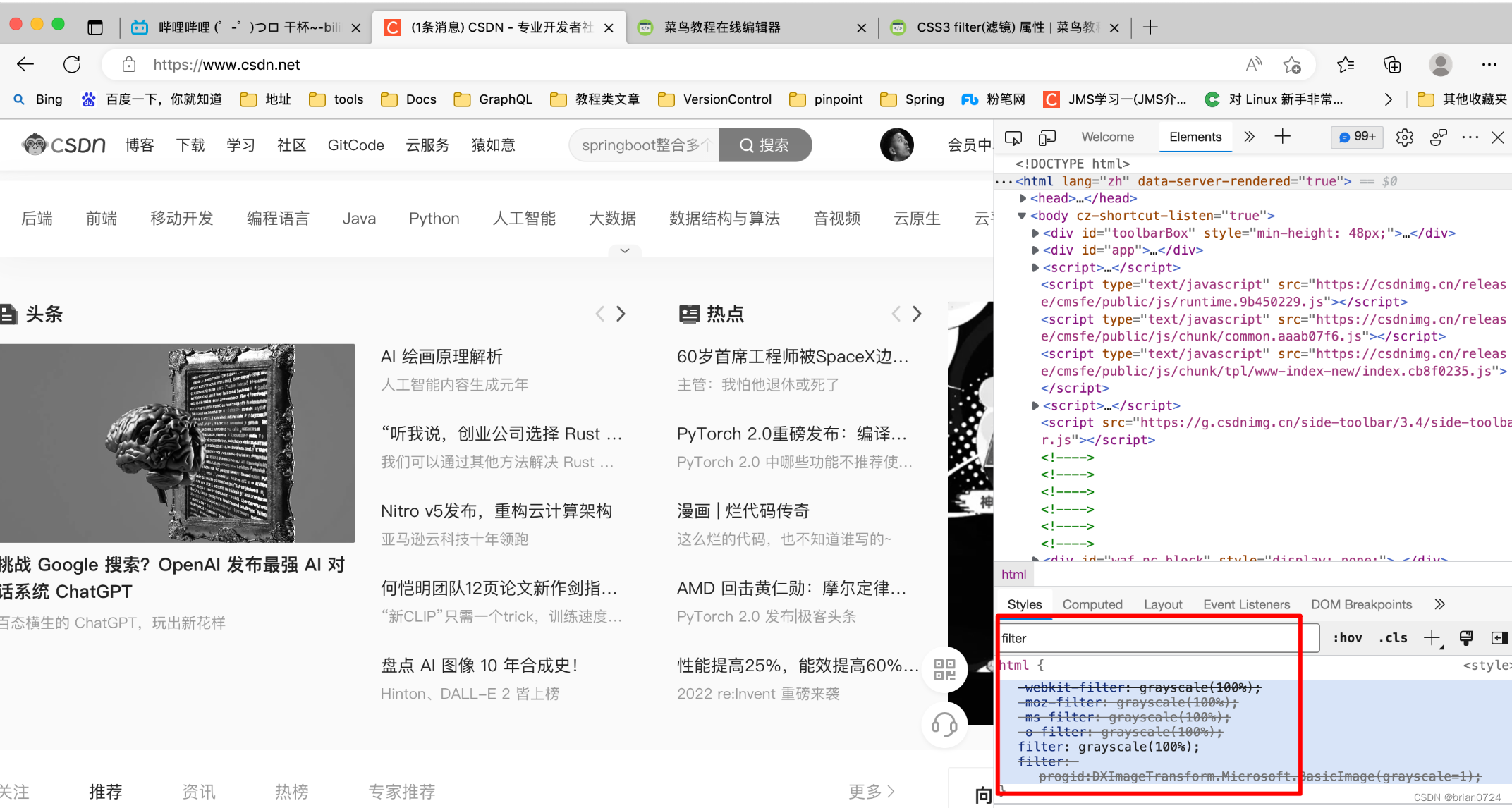This screenshot has height=808, width=1512.
Task: Toggle element classes with .cls
Action: click(x=1392, y=638)
